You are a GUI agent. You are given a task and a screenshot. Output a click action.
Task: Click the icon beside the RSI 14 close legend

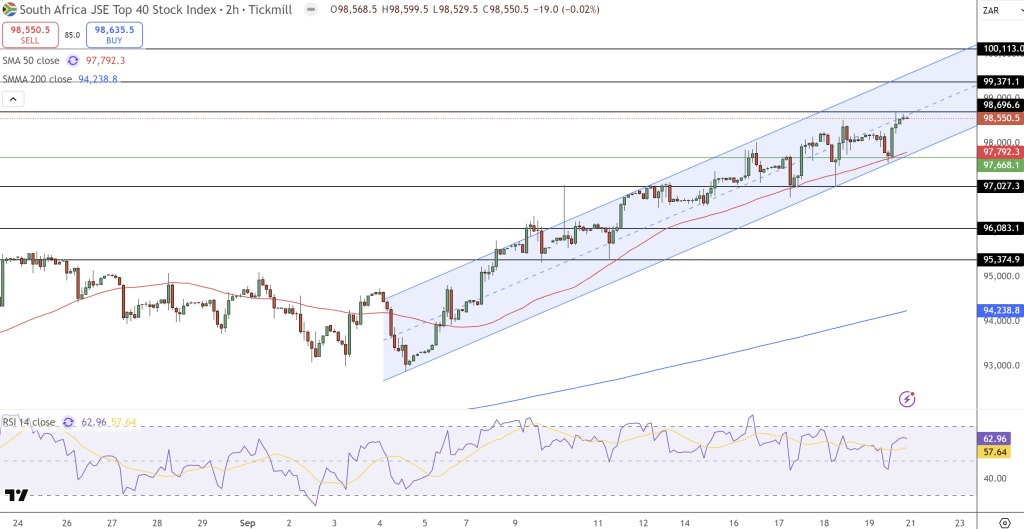68,423
